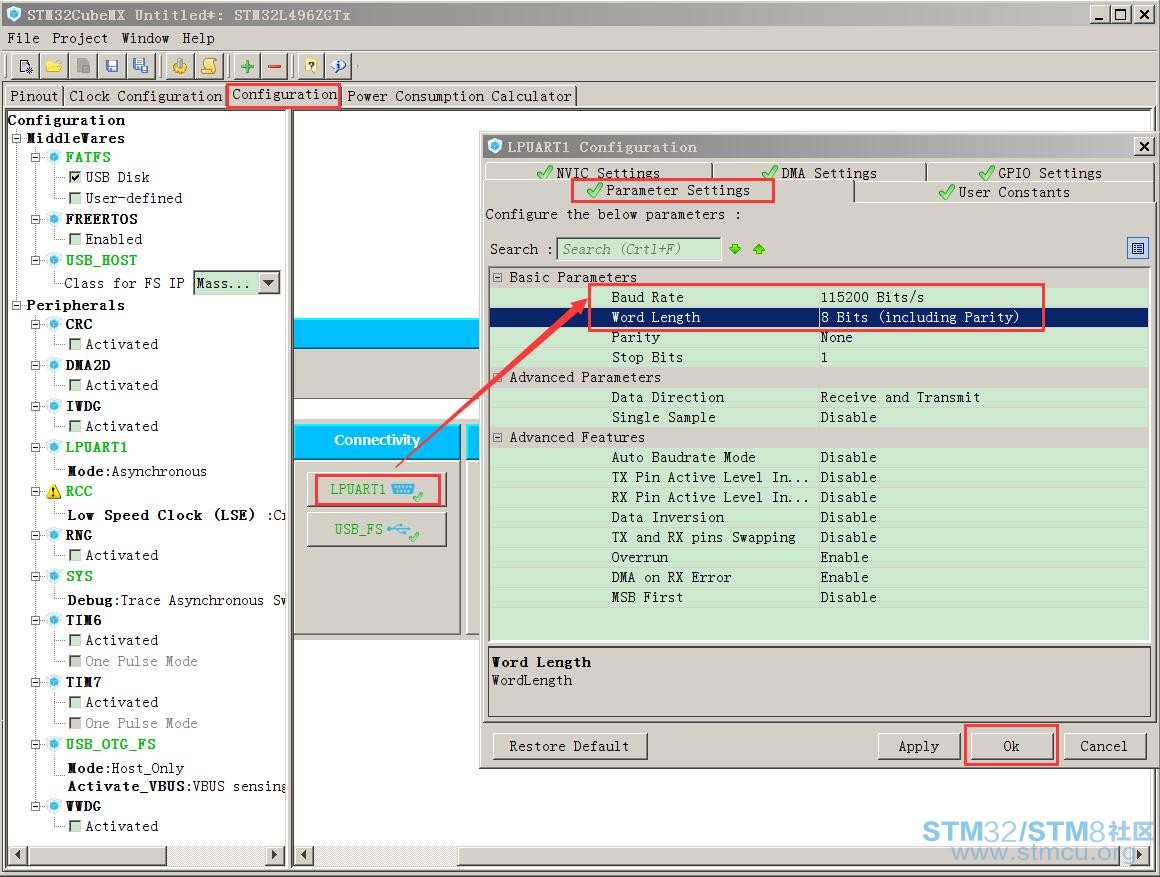Click the cube icon beside TIM6

[x=54, y=620]
